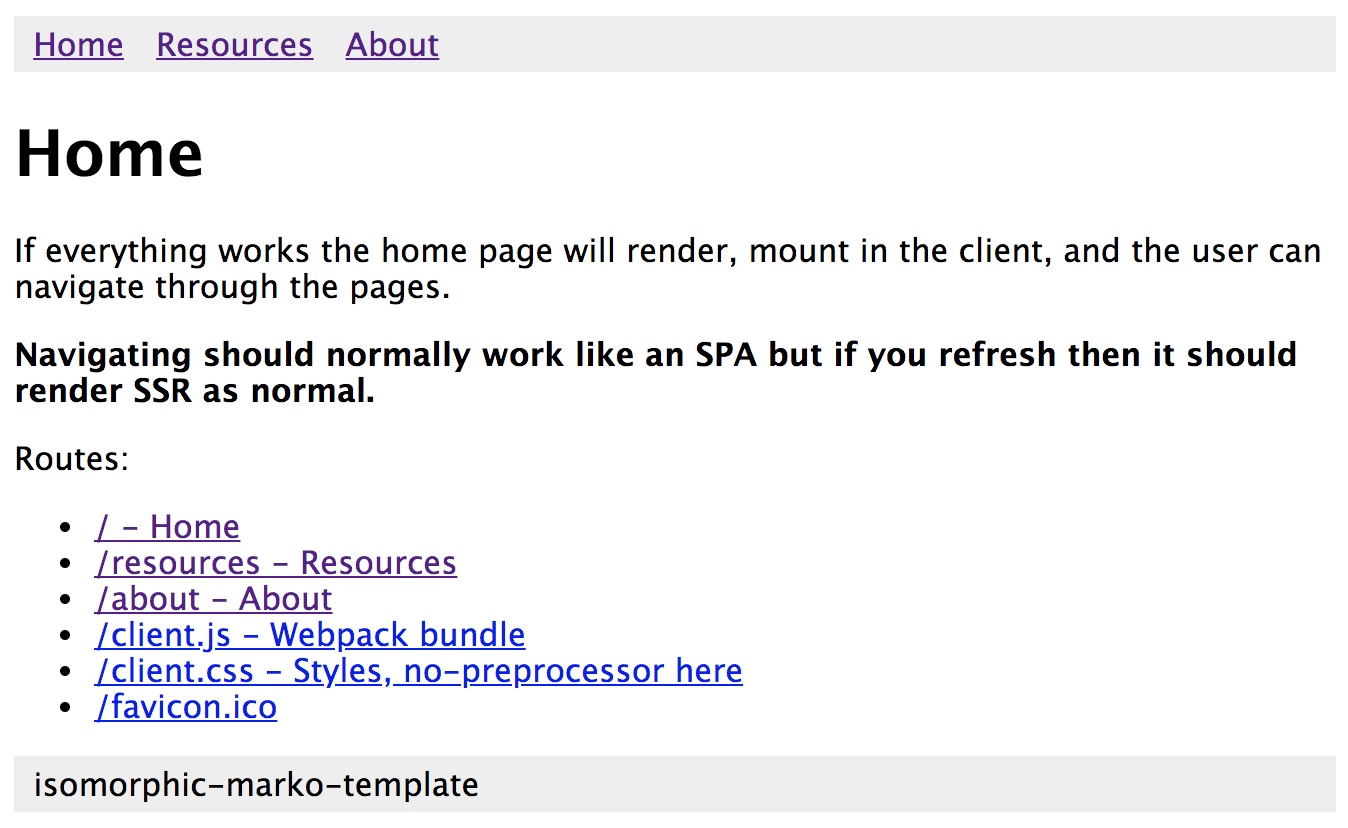The image size is (1348, 828).
Task: Click the large "Home" page heading
Action: pos(109,153)
